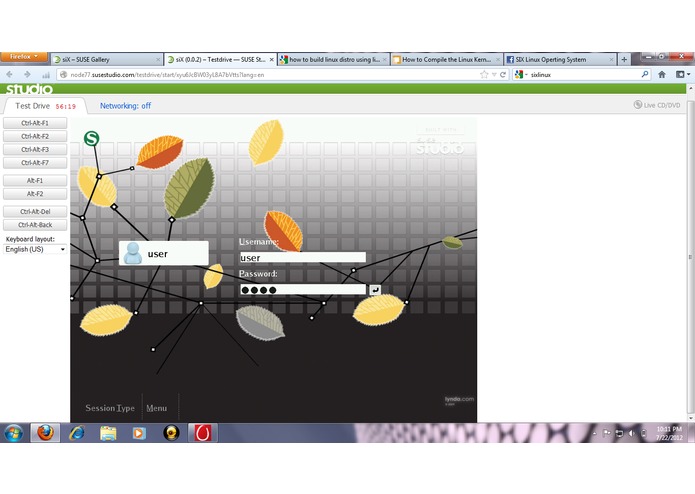Go forward to the next page
Screen dimensions: 695x494
(x=27, y=74)
